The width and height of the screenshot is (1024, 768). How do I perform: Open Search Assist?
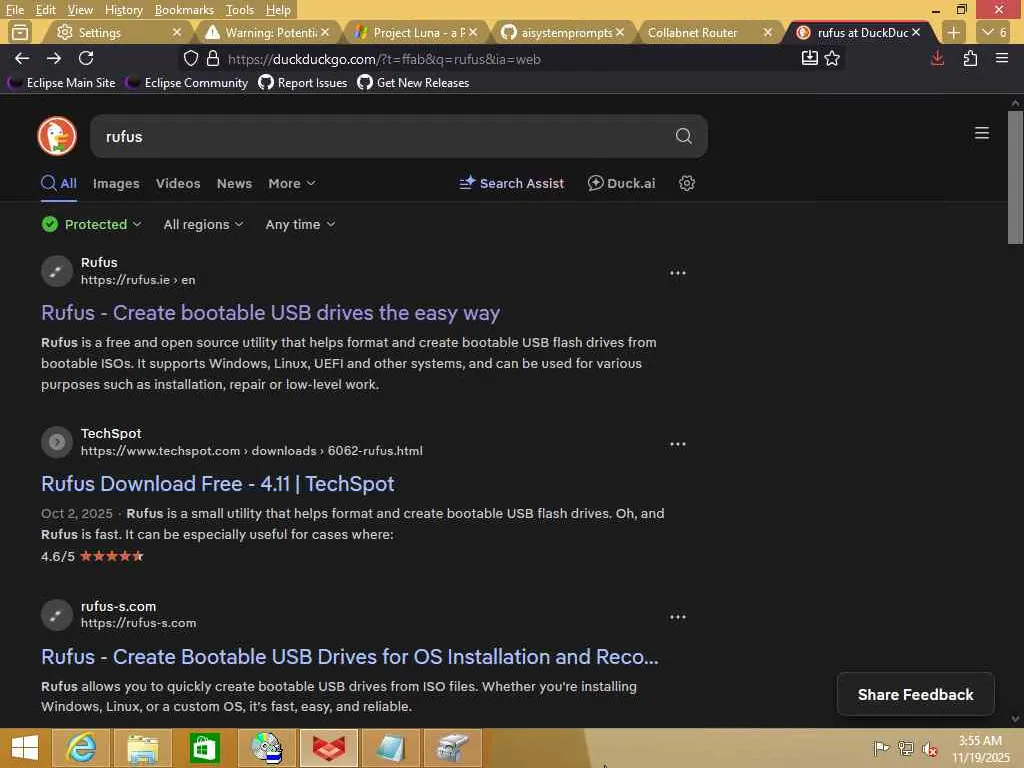tap(511, 184)
